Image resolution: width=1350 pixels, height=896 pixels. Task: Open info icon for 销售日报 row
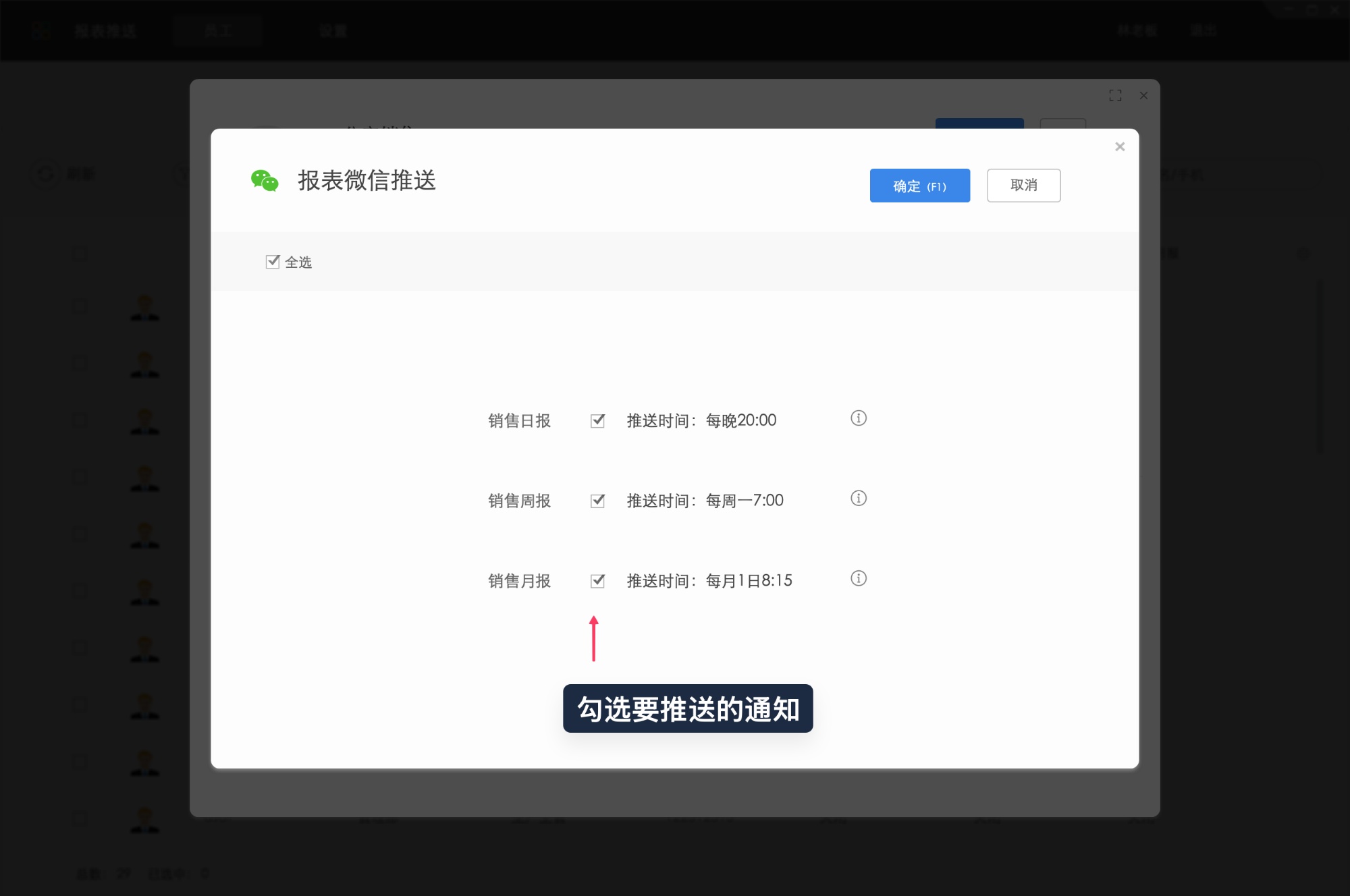click(859, 418)
